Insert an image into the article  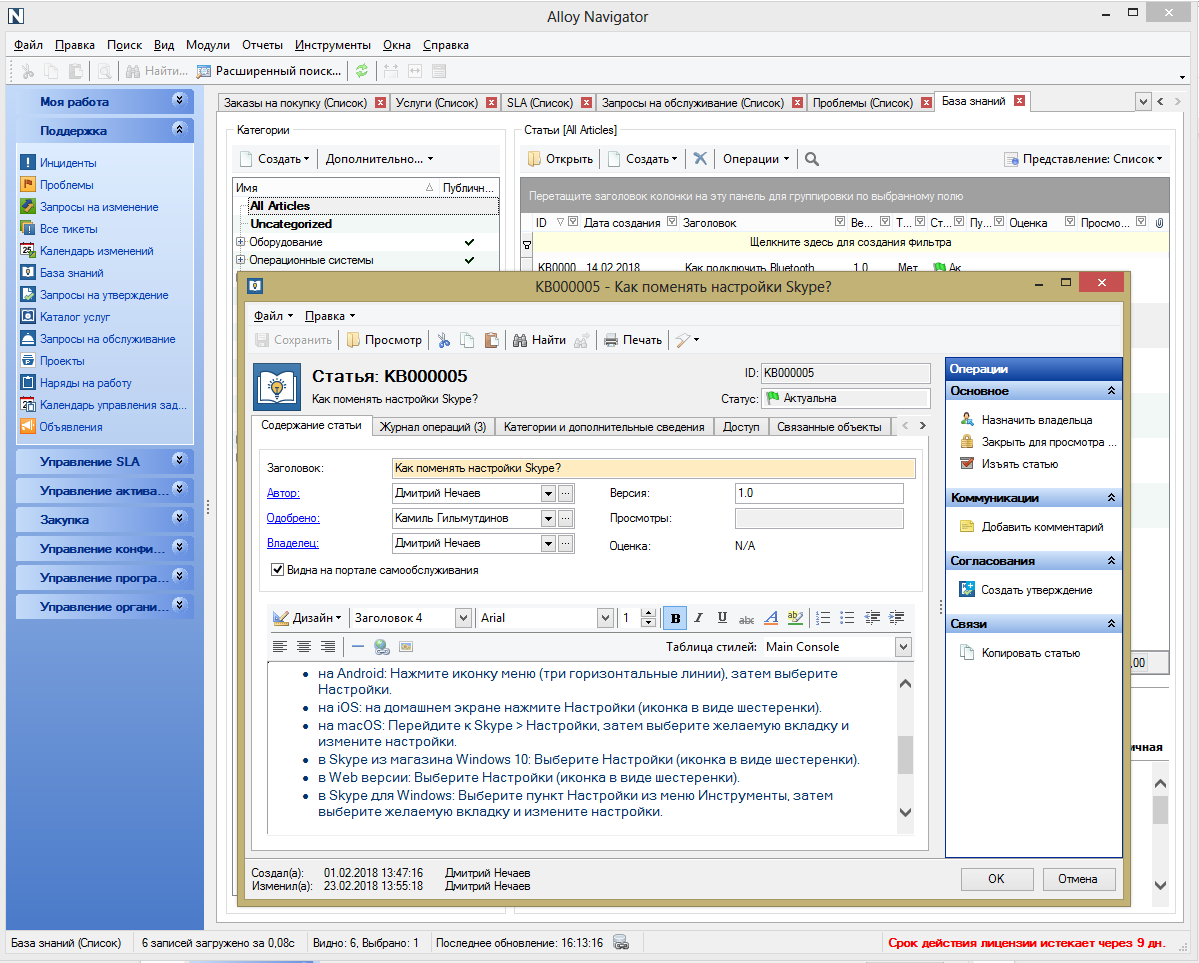point(406,647)
